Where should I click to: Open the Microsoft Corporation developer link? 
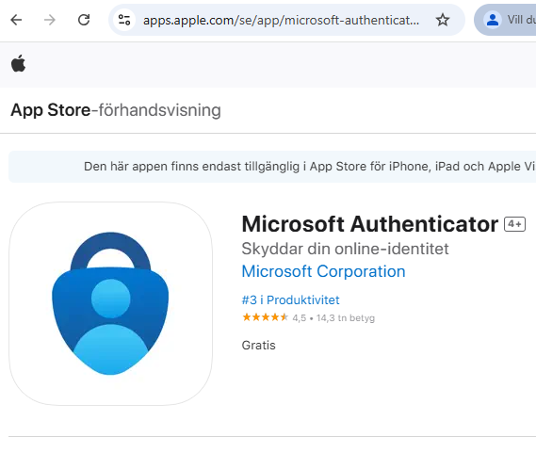323,271
